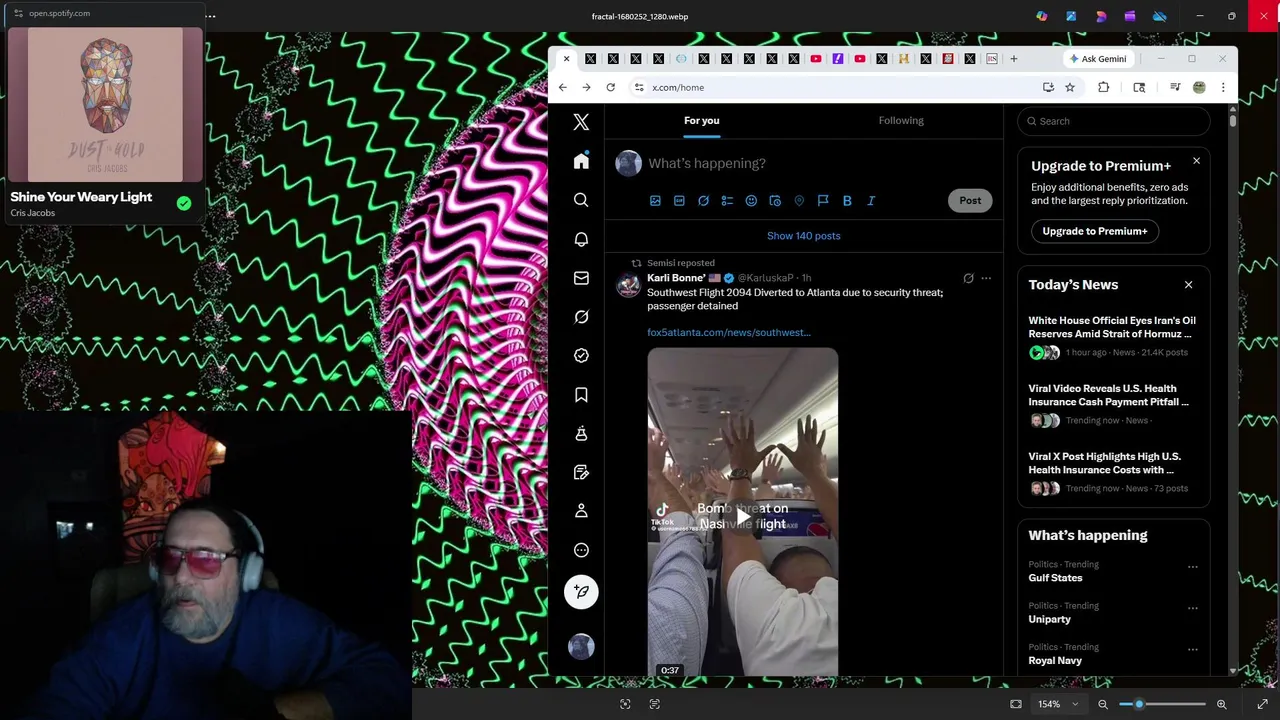The height and width of the screenshot is (720, 1280).
Task: Schedule the post with calendar icon
Action: (x=775, y=201)
